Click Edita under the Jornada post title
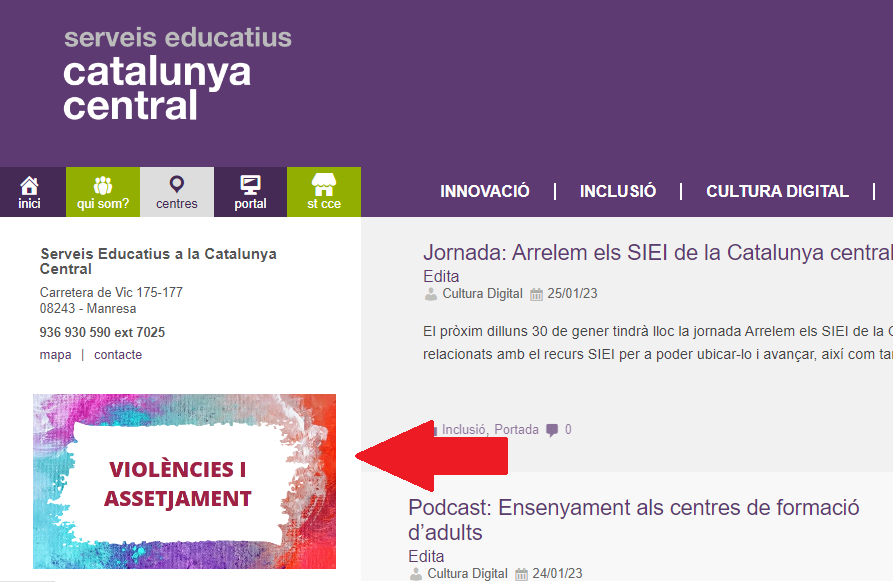This screenshot has width=893, height=582. (441, 276)
